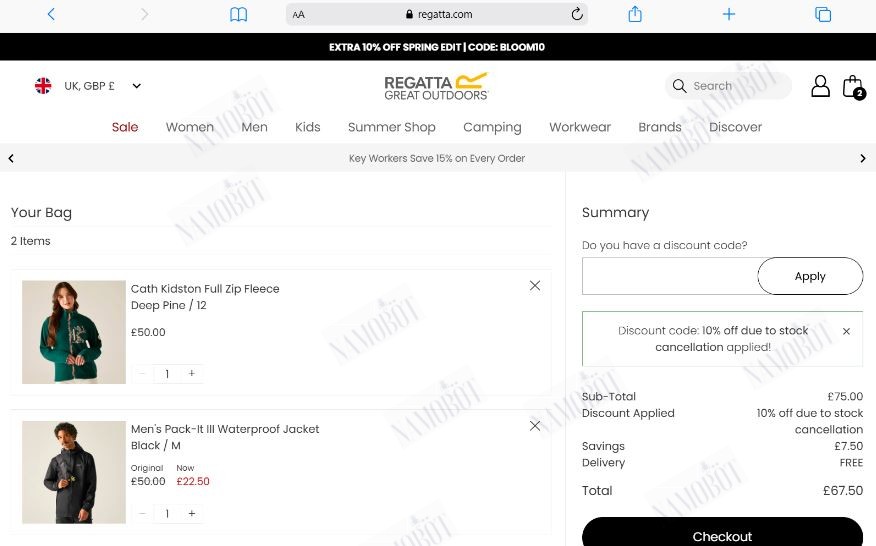The width and height of the screenshot is (876, 546).
Task: Open the Discover menu
Action: tap(735, 127)
